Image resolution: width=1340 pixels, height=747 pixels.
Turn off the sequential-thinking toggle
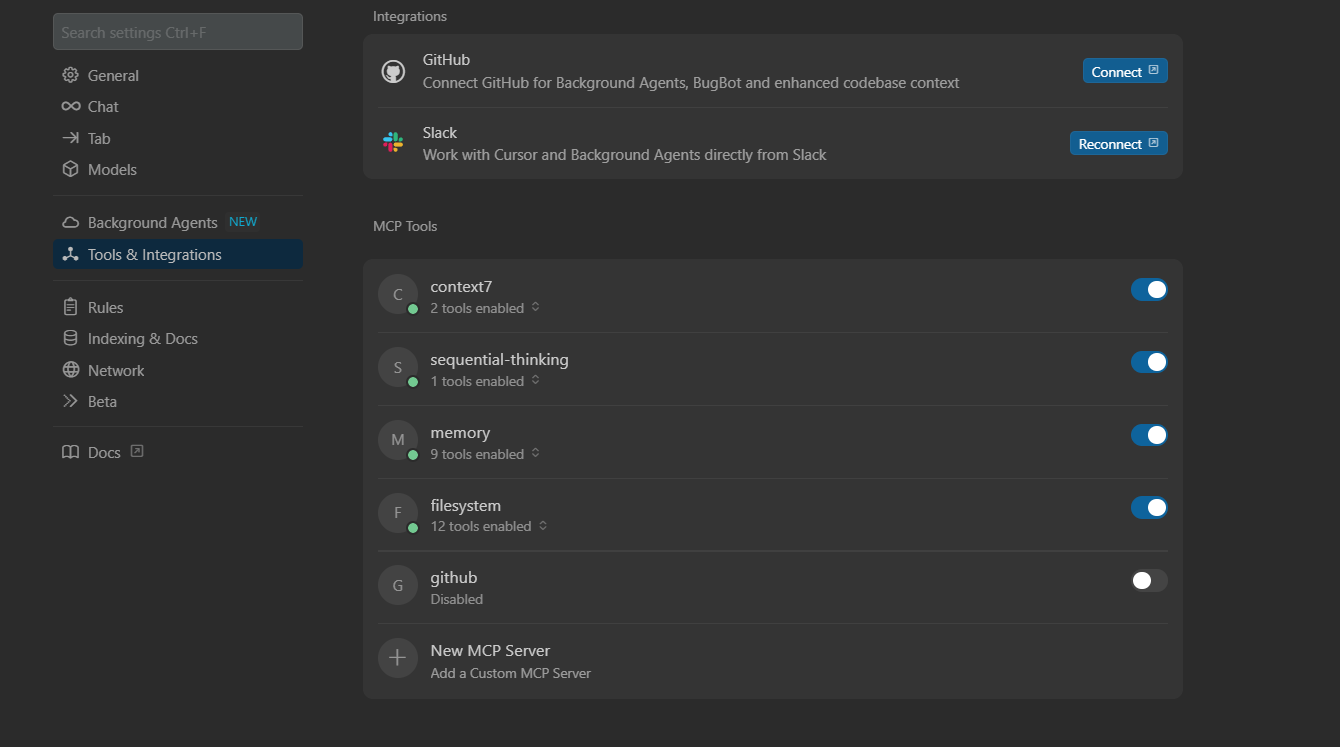[x=1149, y=362]
